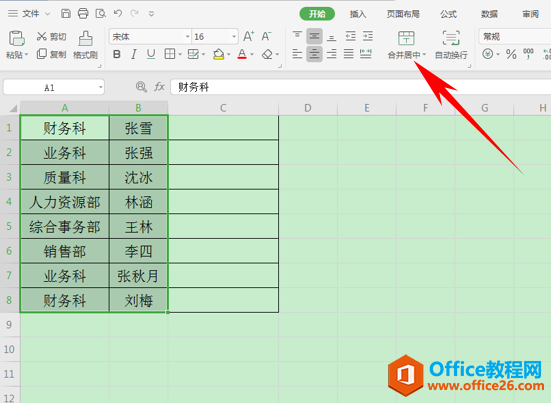Open the borders dropdown arrow
Viewport: 551px width, 403px height.
pyautogui.click(x=180, y=54)
